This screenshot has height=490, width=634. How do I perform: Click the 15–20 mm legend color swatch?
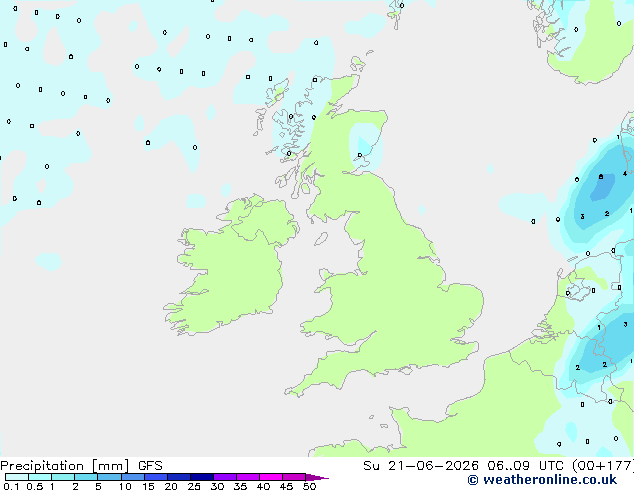(x=156, y=477)
